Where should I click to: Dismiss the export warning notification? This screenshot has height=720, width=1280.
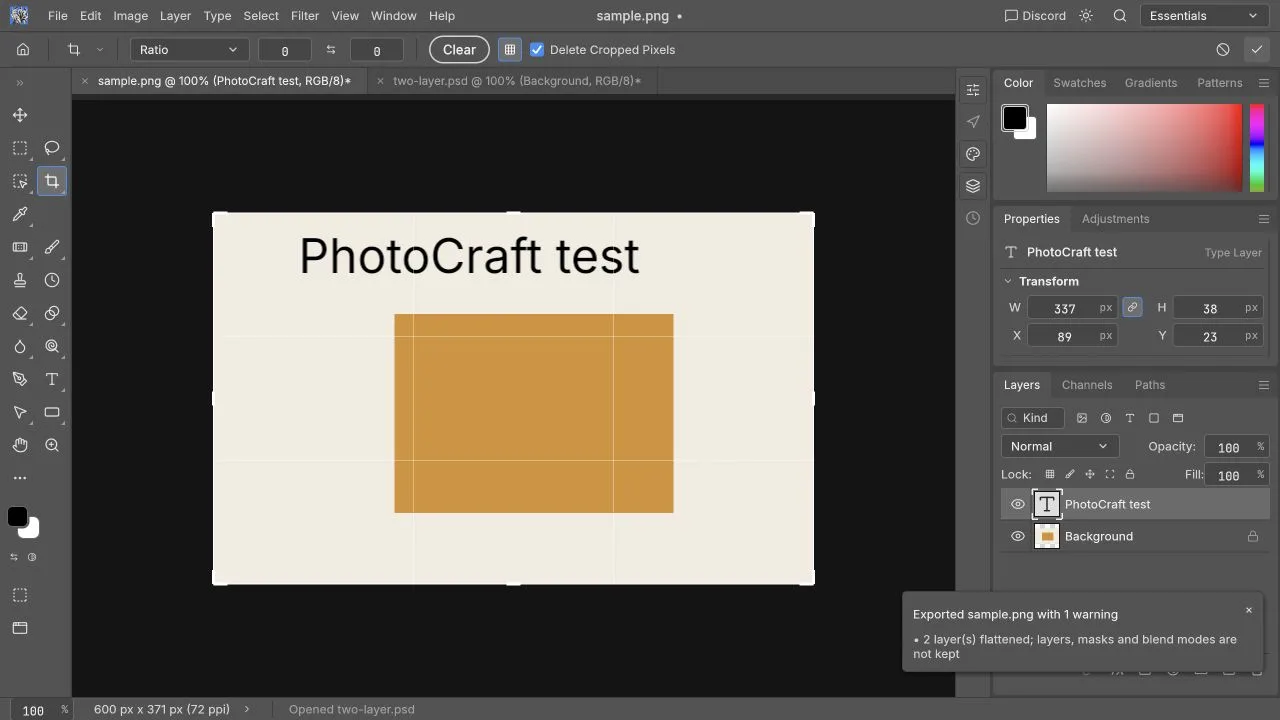[x=1248, y=610]
